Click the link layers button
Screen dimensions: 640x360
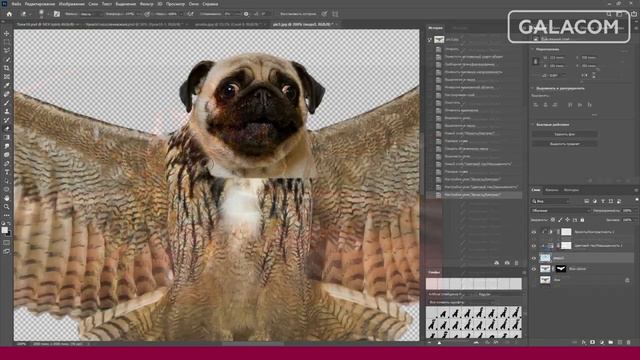(575, 342)
